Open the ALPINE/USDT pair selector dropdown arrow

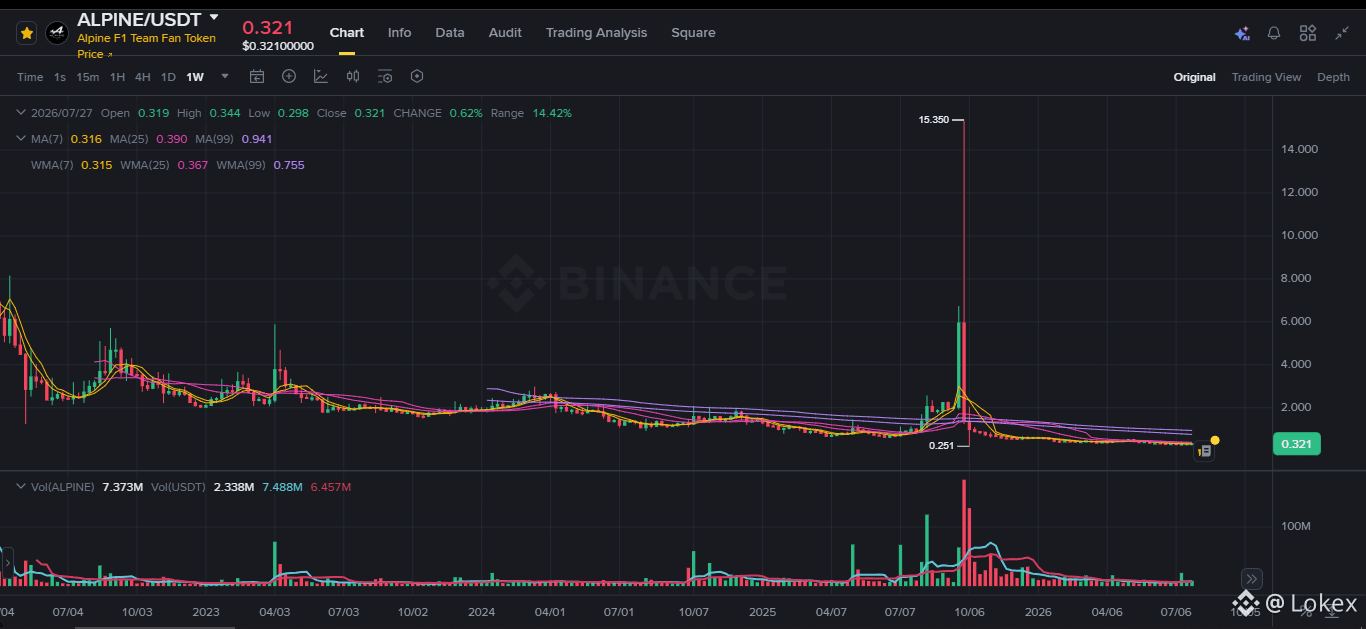pyautogui.click(x=214, y=18)
